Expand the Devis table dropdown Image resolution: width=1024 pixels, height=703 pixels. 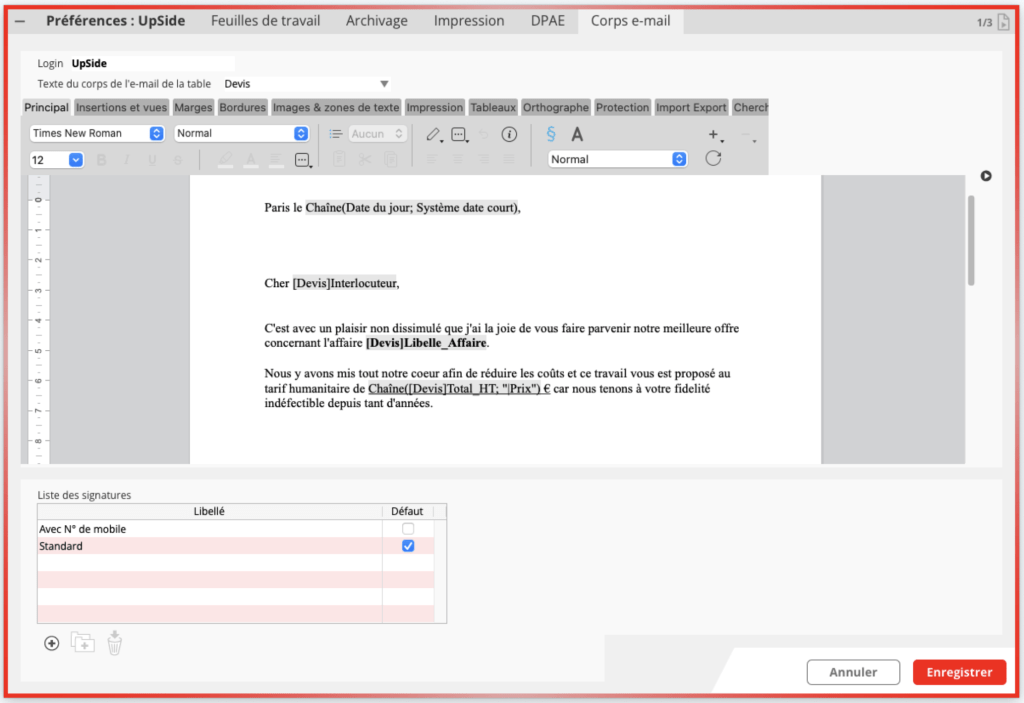point(305,84)
